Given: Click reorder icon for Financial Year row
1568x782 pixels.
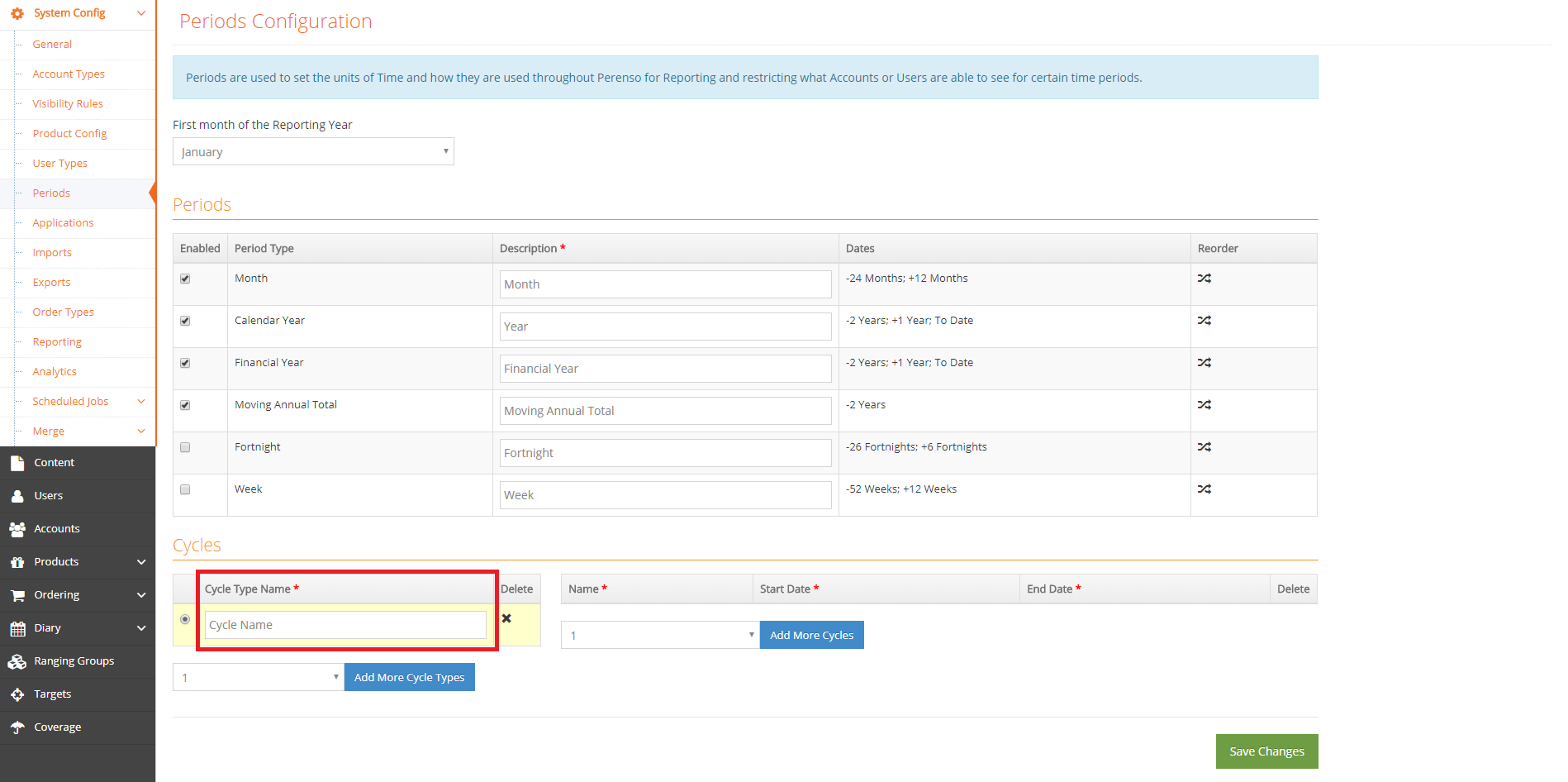Looking at the screenshot, I should click(x=1205, y=363).
